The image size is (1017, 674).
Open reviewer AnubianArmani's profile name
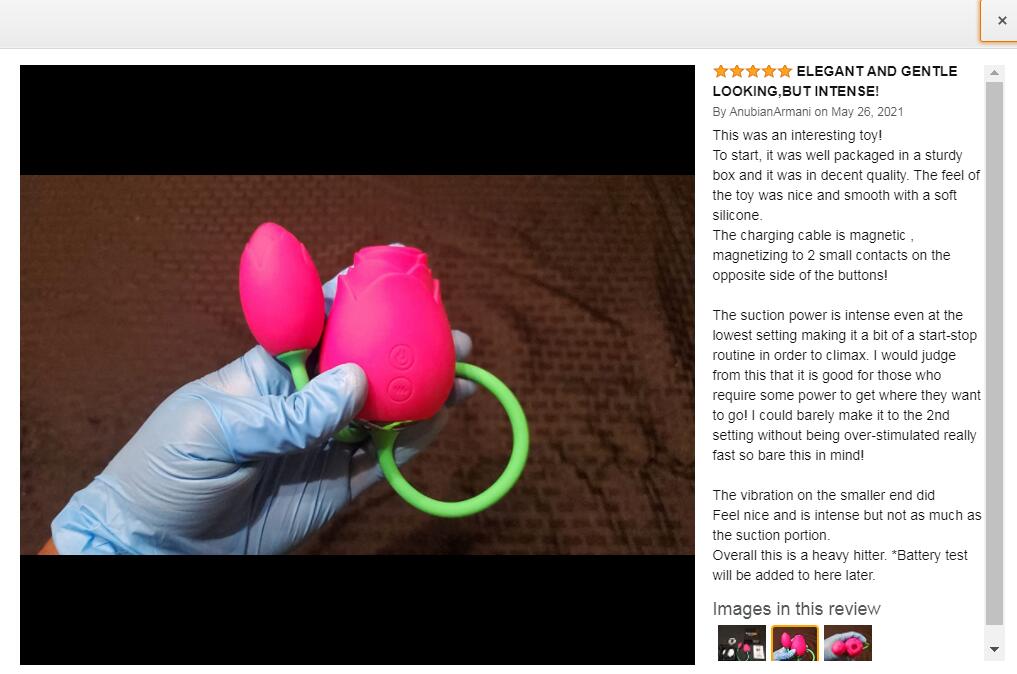click(x=770, y=112)
